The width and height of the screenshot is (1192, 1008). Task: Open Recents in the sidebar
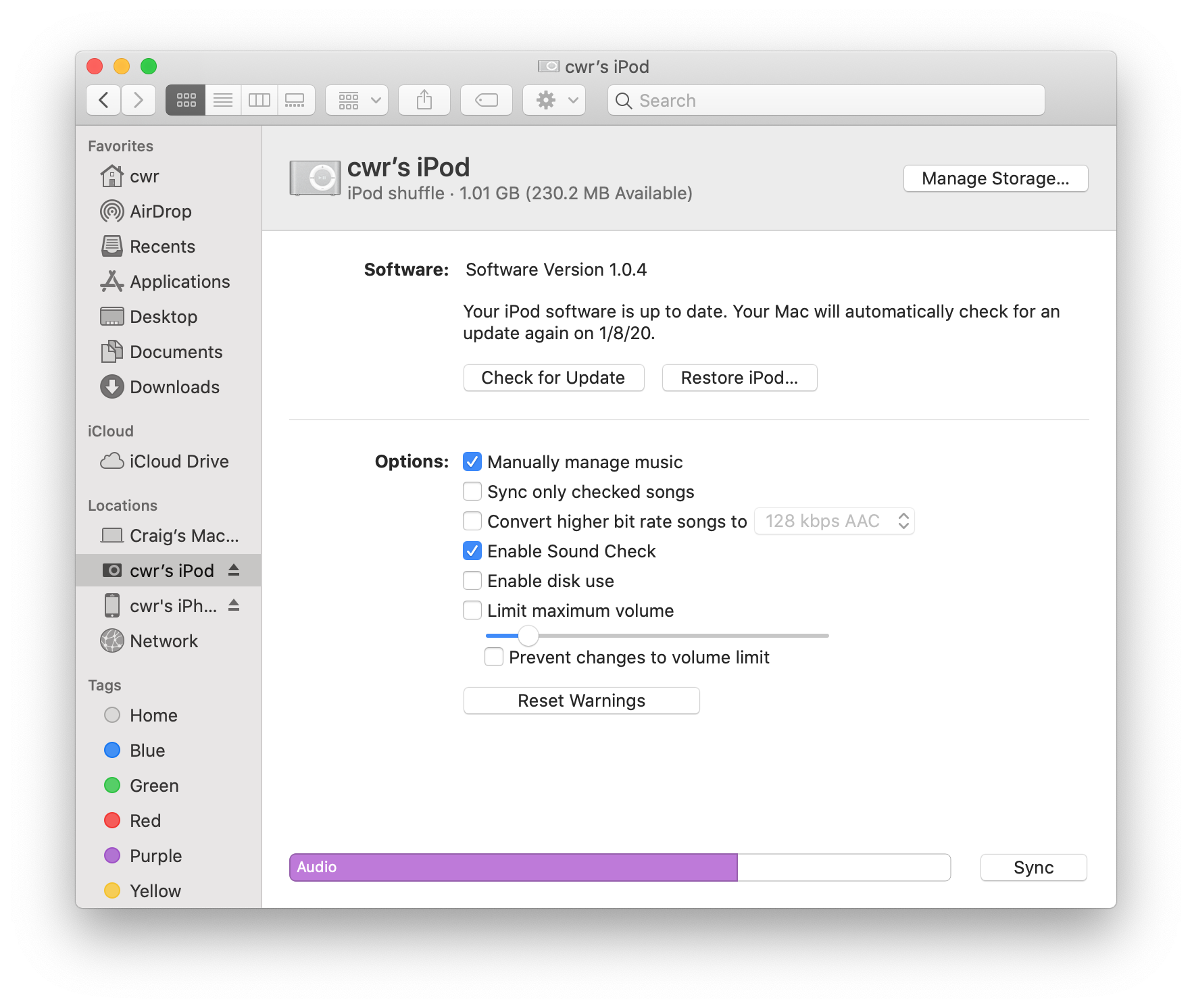pos(168,247)
